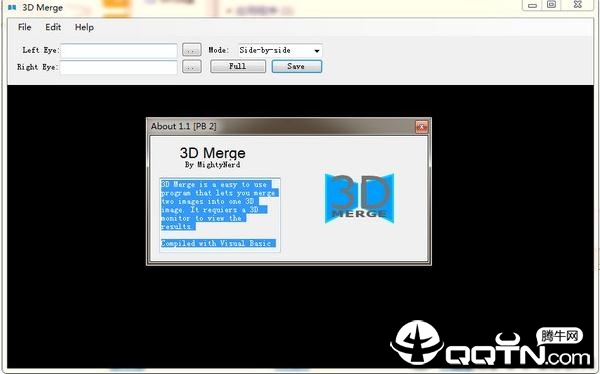The image size is (600, 374).
Task: Browse for the Left Eye image file
Action: click(192, 50)
